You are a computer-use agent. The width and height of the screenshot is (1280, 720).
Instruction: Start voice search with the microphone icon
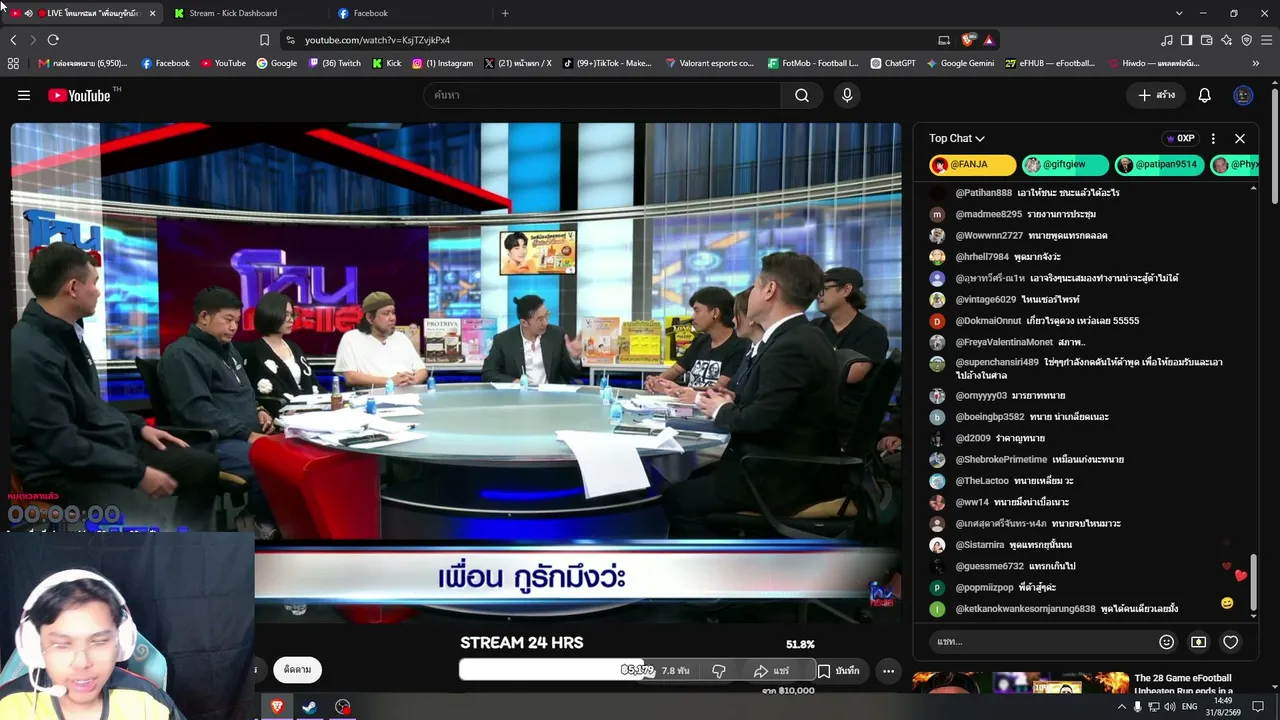pos(847,95)
